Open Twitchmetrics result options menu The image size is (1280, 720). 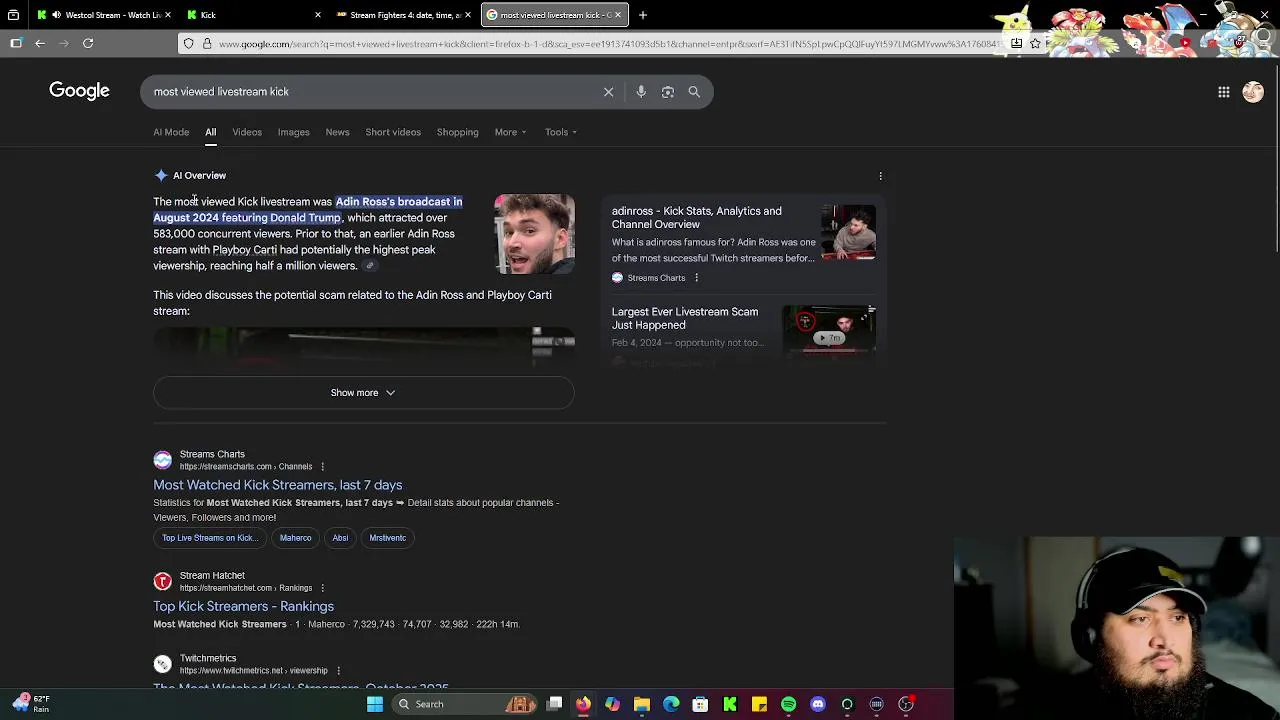pos(338,671)
